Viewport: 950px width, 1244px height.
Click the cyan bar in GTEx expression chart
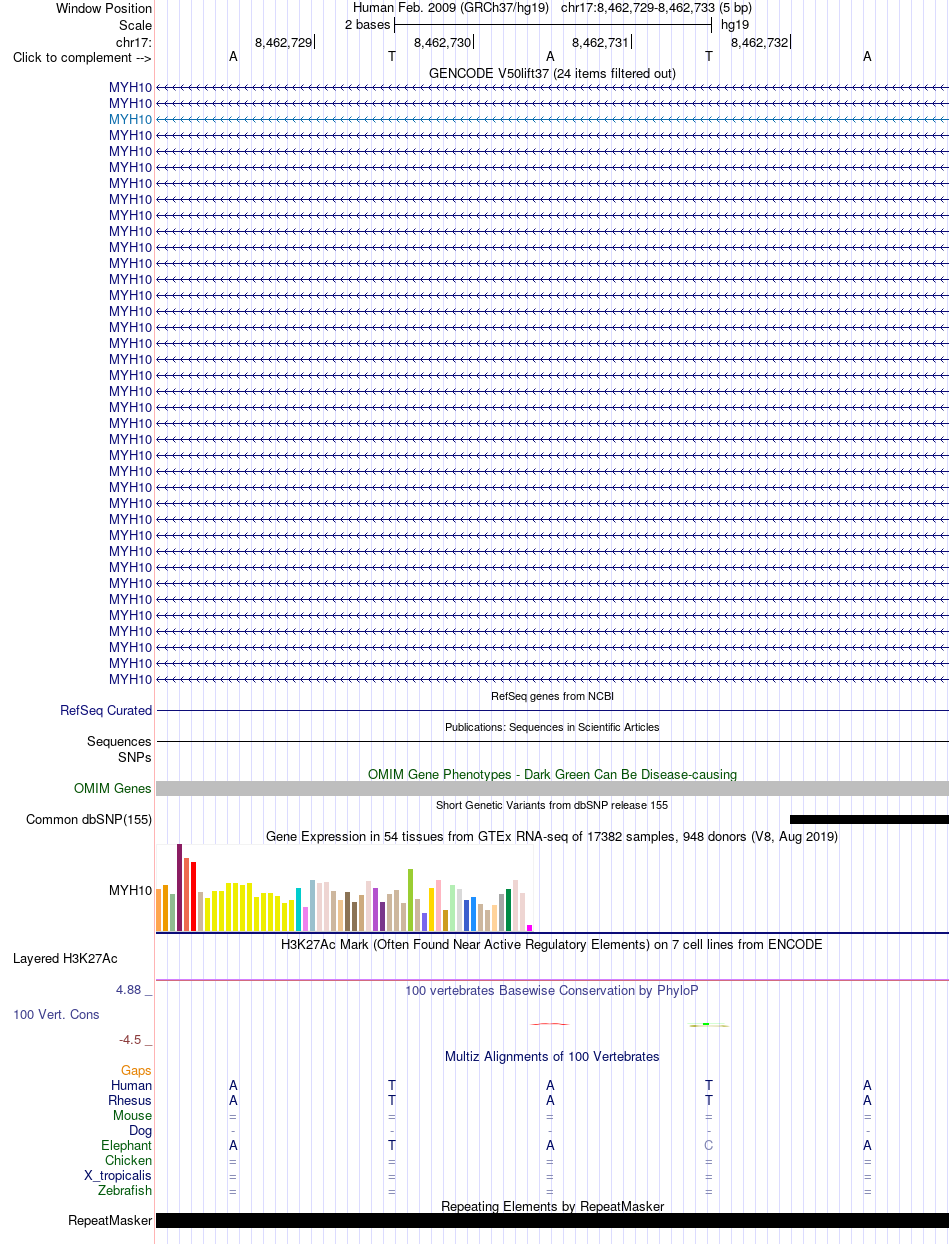(x=299, y=909)
